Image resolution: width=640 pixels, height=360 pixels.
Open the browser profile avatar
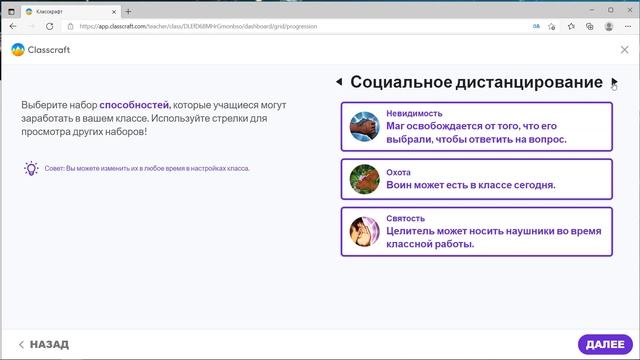[609, 26]
